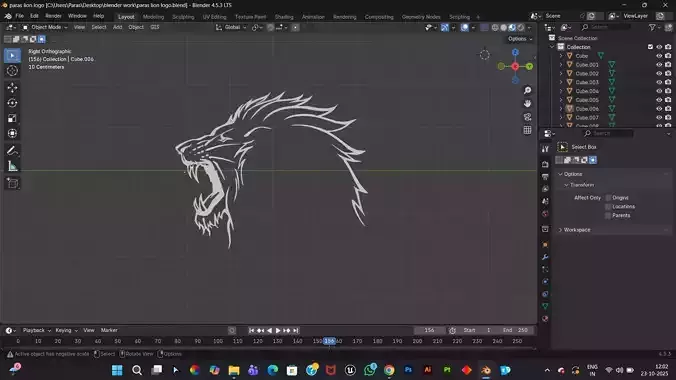Open the Object Data green triangle tab
The height and width of the screenshot is (380, 676).
pyautogui.click(x=545, y=306)
